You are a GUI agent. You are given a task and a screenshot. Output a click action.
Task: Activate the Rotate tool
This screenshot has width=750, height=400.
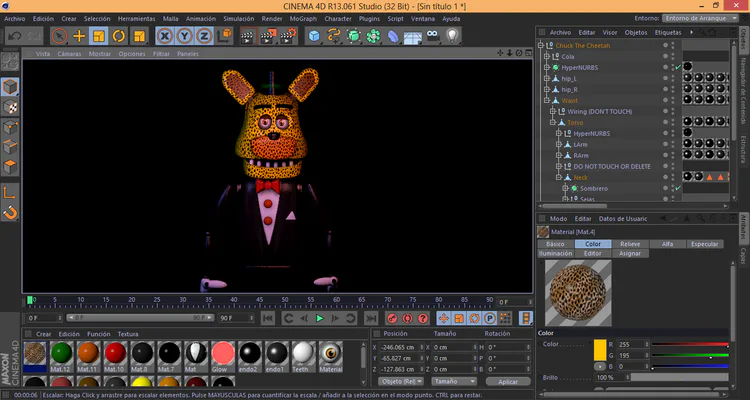click(119, 36)
